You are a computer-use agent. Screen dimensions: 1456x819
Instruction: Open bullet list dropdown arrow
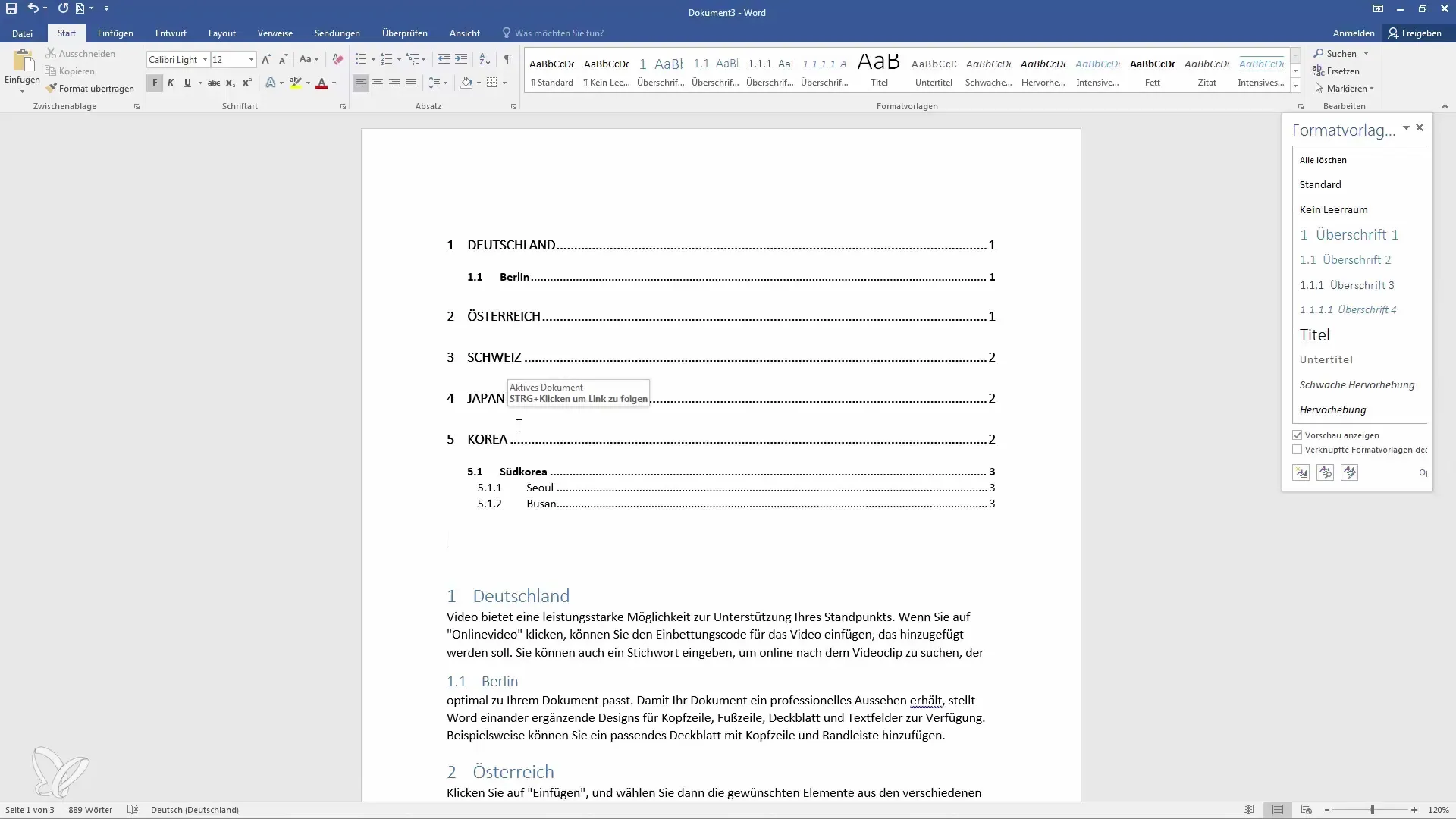[x=373, y=59]
